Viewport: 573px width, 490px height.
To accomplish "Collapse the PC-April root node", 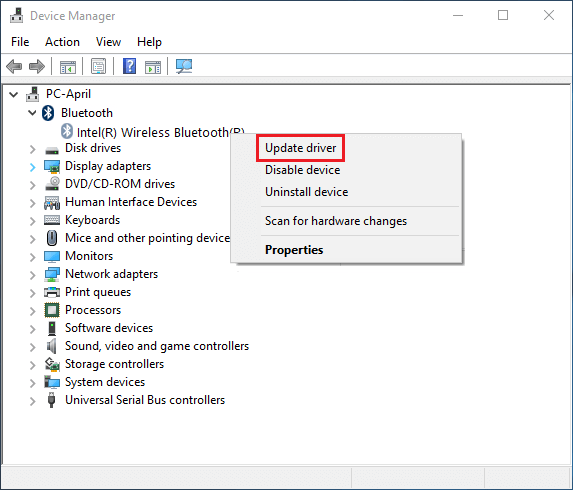I will 14,95.
